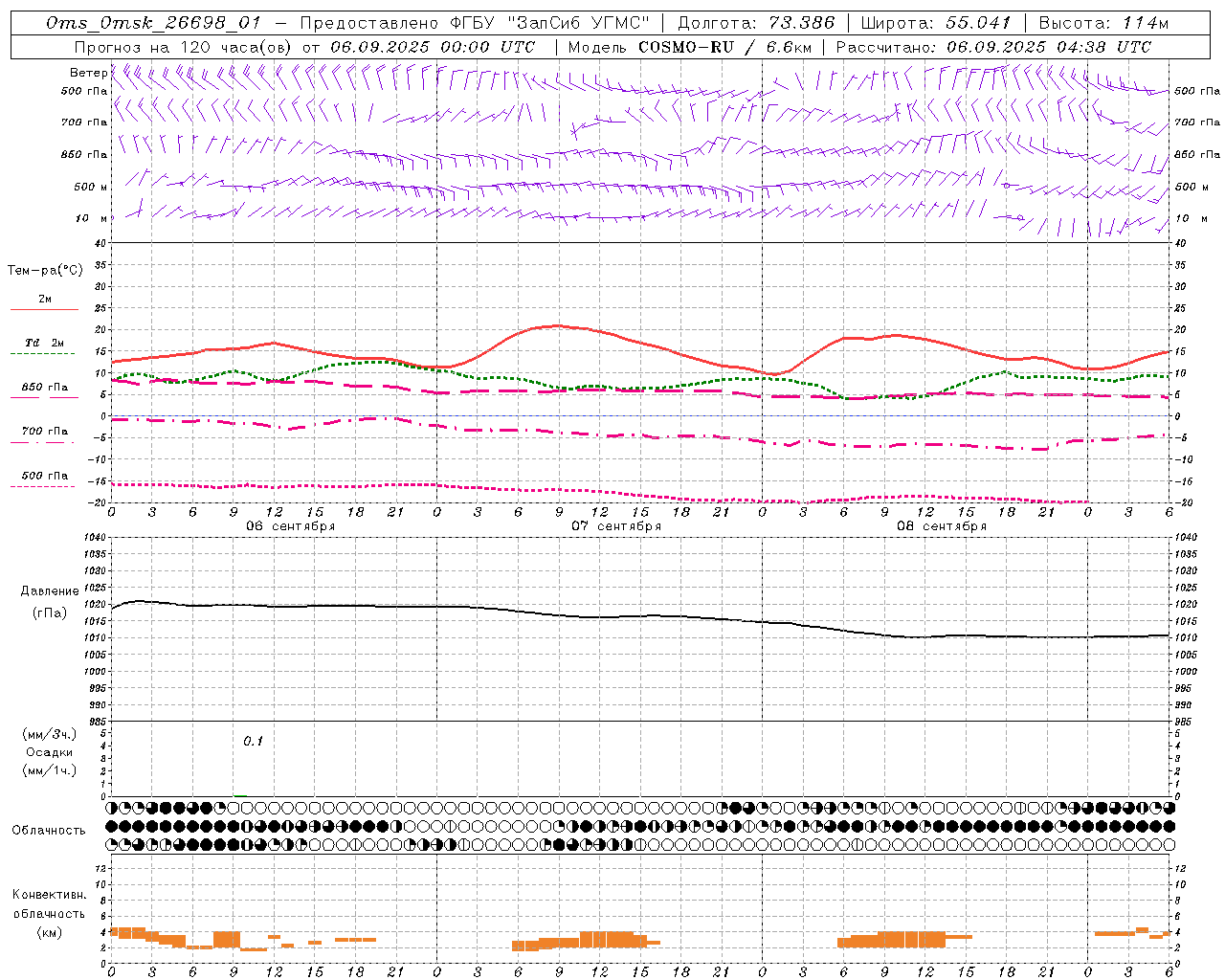Click the 10 м wind level label on left
This screenshot has width=1225, height=980.
point(92,218)
